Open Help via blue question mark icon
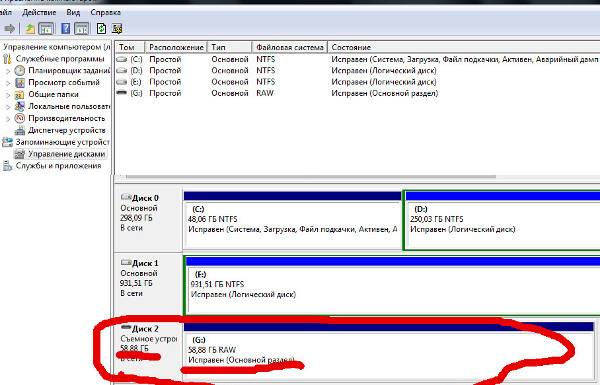The image size is (600, 385). point(65,28)
